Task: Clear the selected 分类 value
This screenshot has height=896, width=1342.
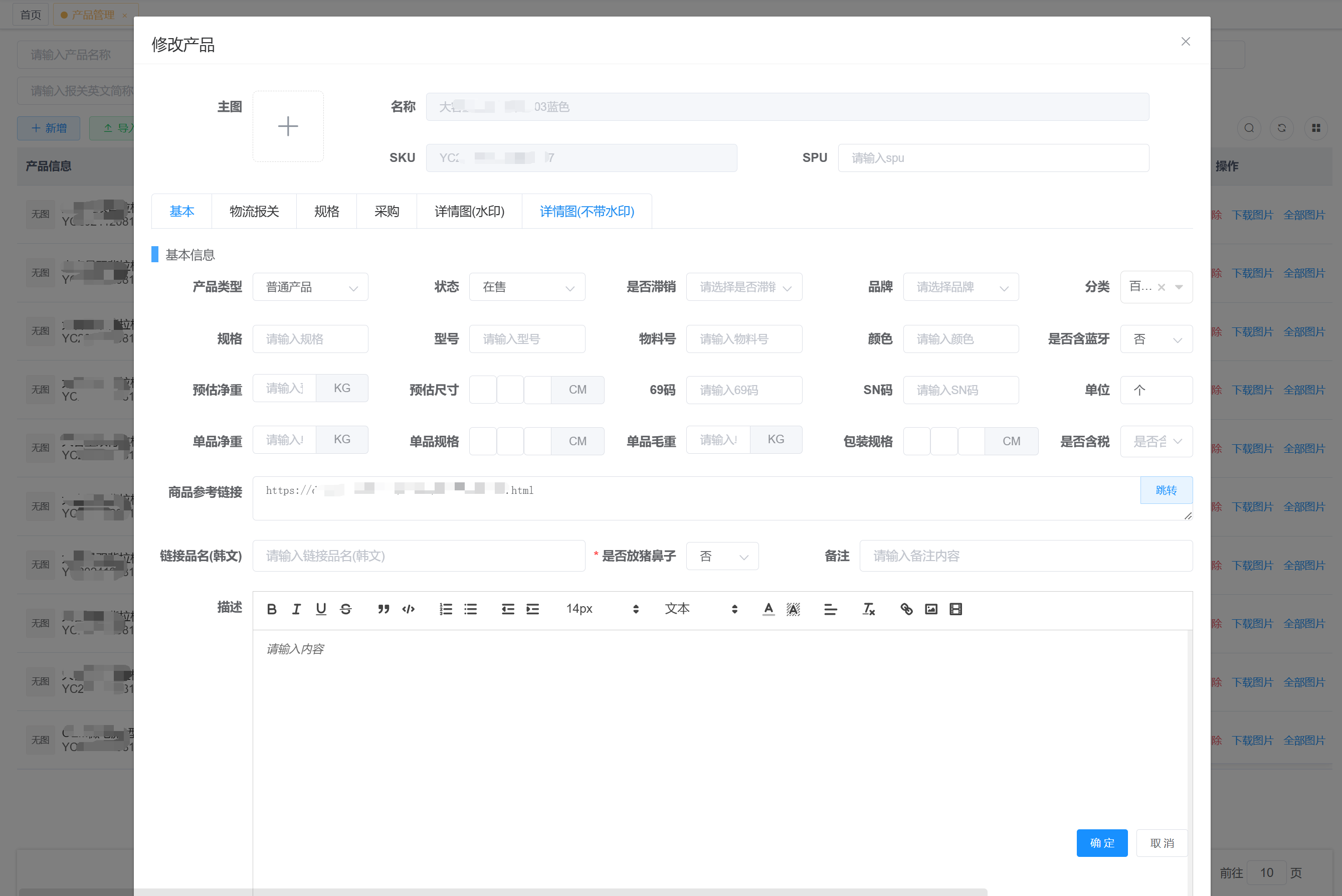Action: 1161,287
